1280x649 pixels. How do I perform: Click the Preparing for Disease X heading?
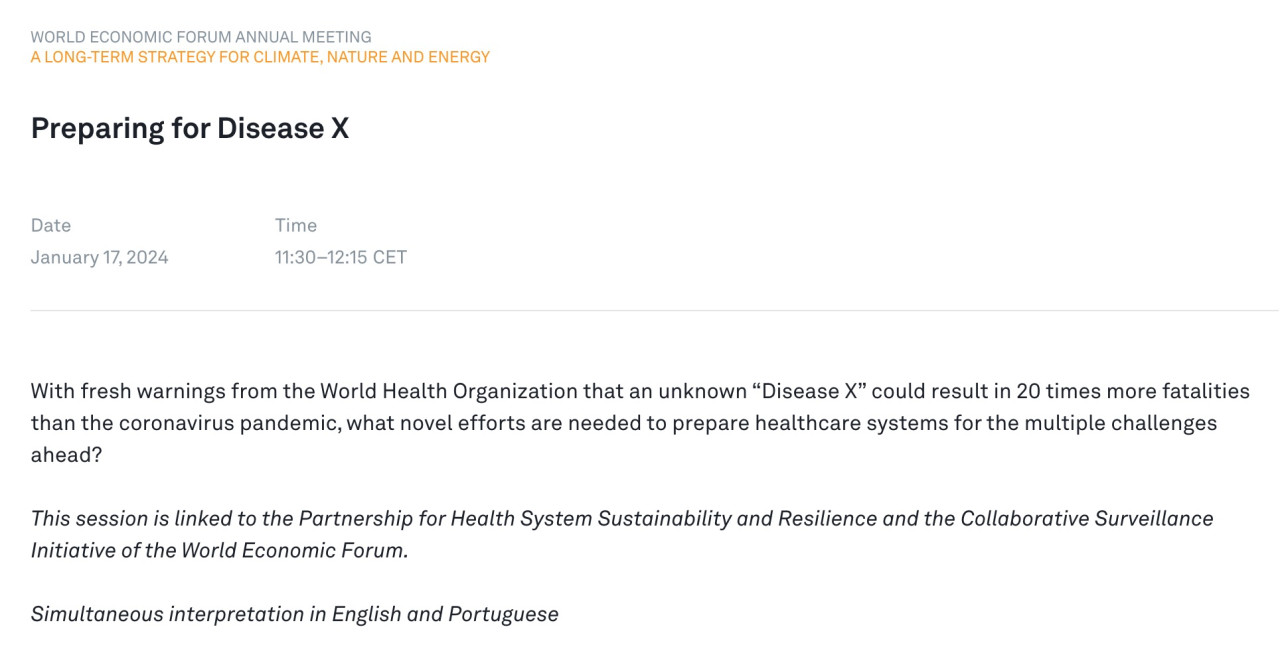(x=190, y=128)
